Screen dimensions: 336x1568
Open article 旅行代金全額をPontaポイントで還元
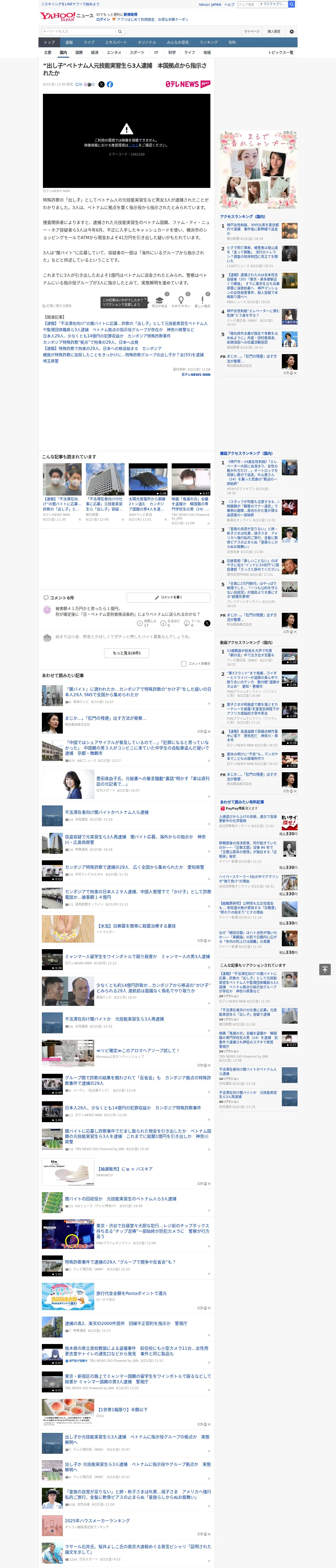[x=131, y=1294]
